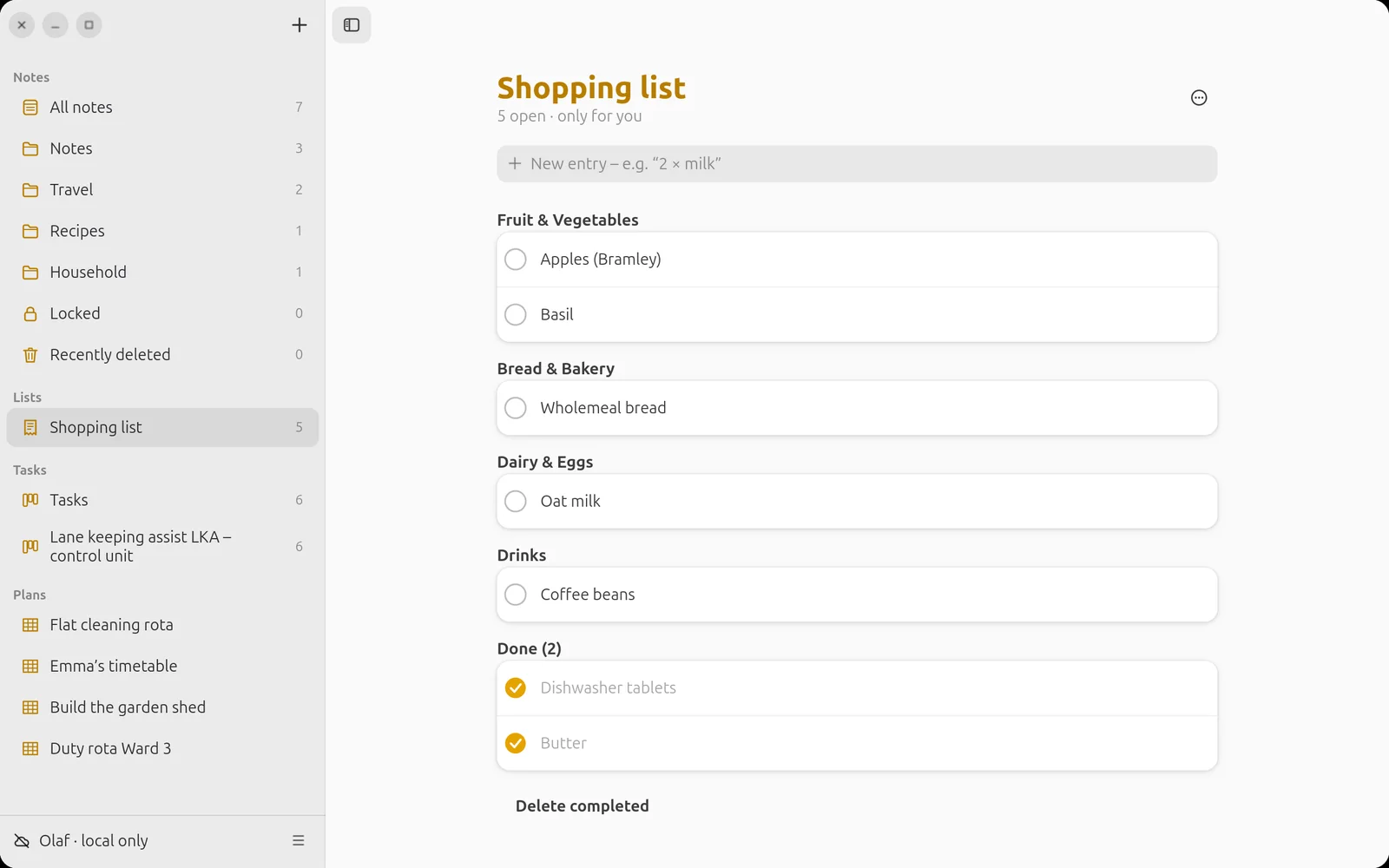Image resolution: width=1389 pixels, height=868 pixels.
Task: Click the Shopping list title heading
Action: tap(591, 88)
